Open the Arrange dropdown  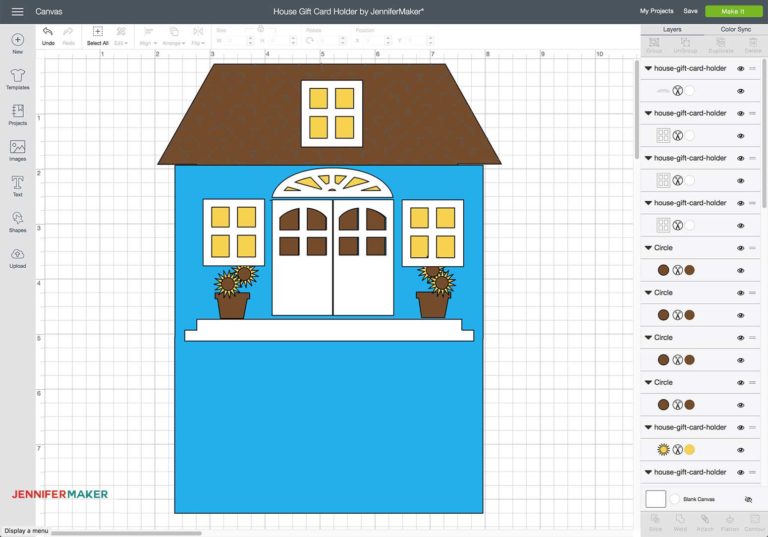174,36
